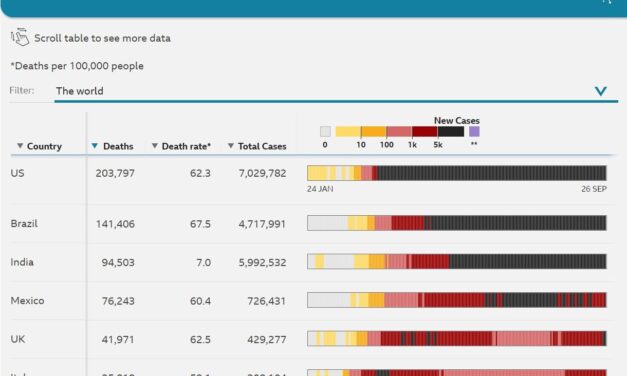Sort table by Country column
The width and height of the screenshot is (627, 376).
(40, 146)
